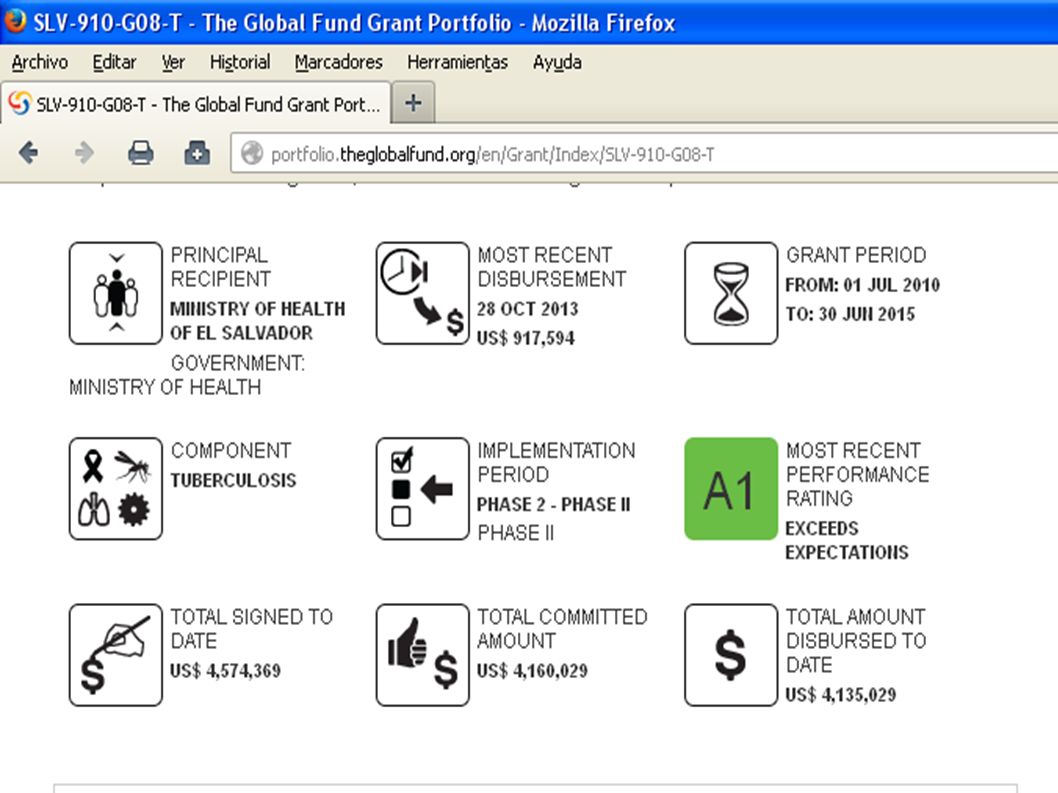Open the Archivo menu

click(39, 62)
